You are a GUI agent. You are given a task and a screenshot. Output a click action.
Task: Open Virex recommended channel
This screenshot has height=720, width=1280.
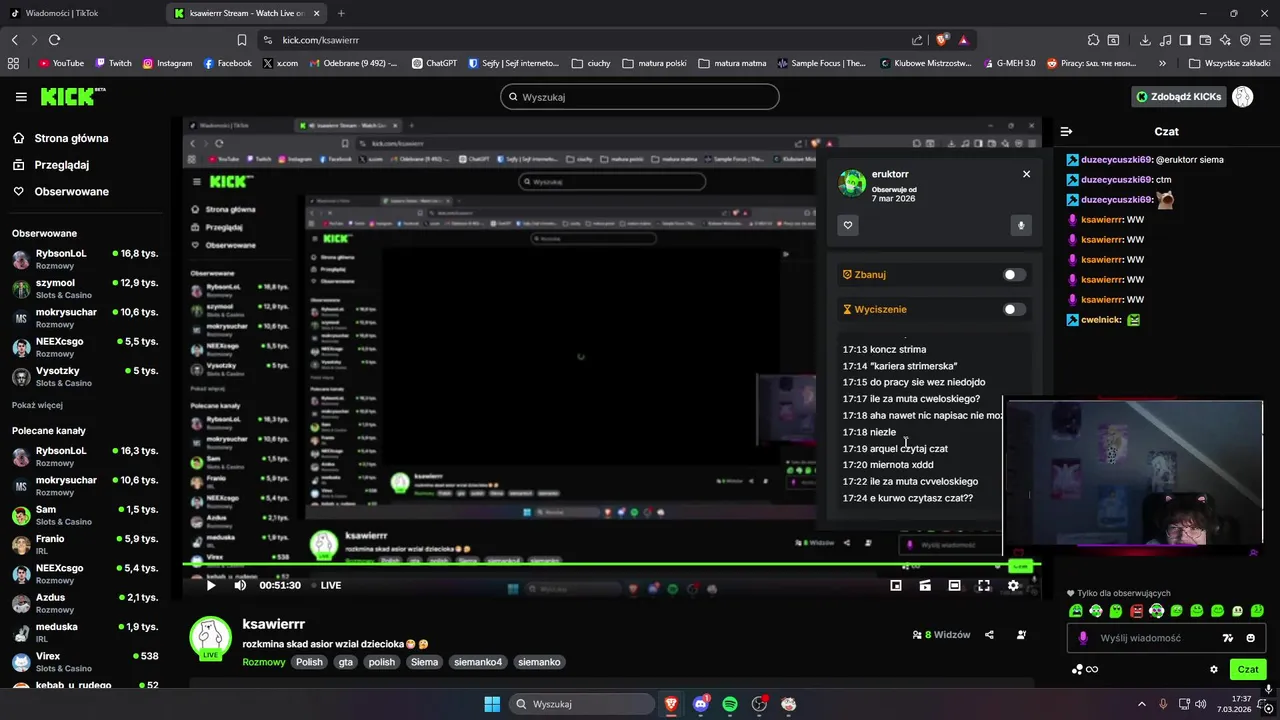click(87, 662)
